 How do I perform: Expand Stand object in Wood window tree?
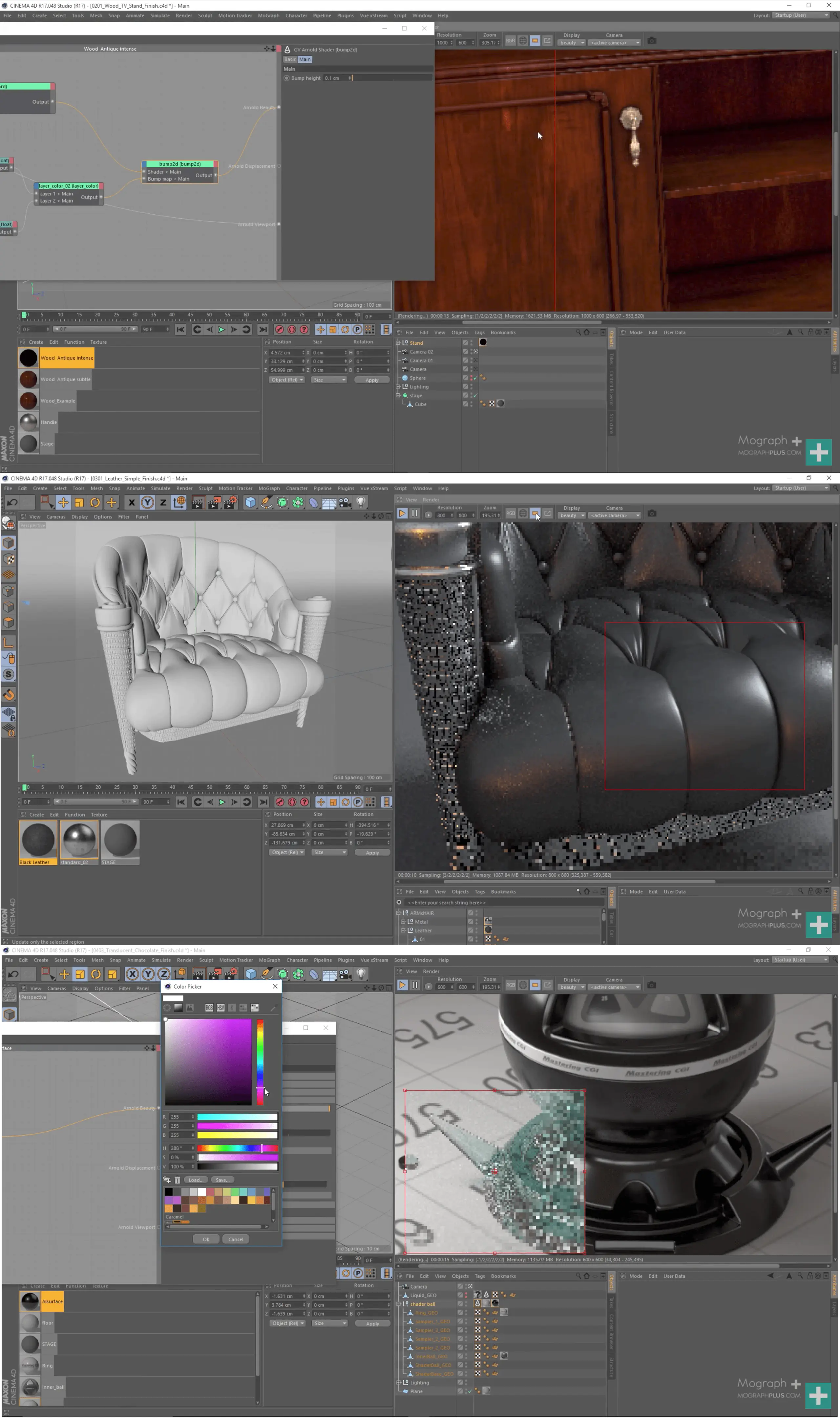[398, 343]
